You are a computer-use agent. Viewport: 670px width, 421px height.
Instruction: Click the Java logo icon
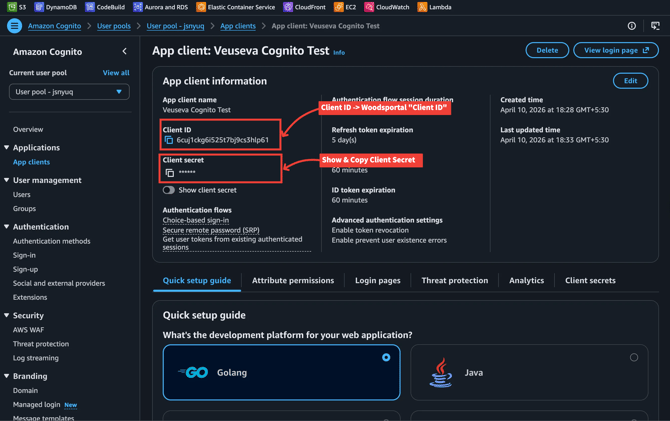point(441,373)
